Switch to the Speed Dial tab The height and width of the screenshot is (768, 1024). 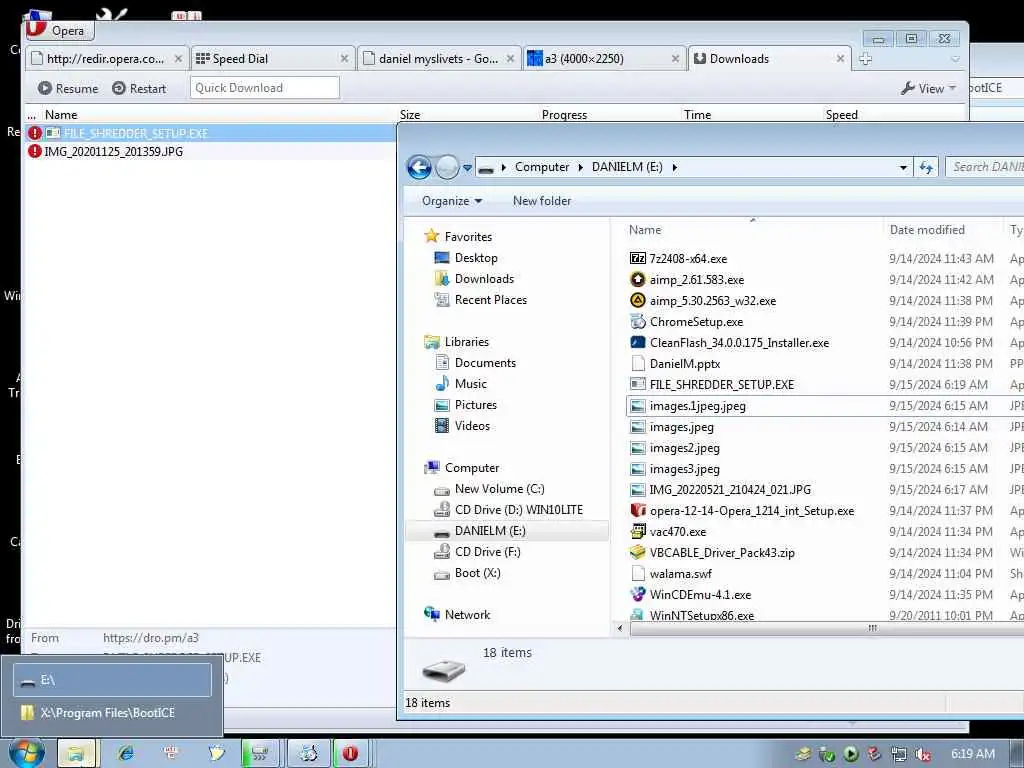[273, 59]
